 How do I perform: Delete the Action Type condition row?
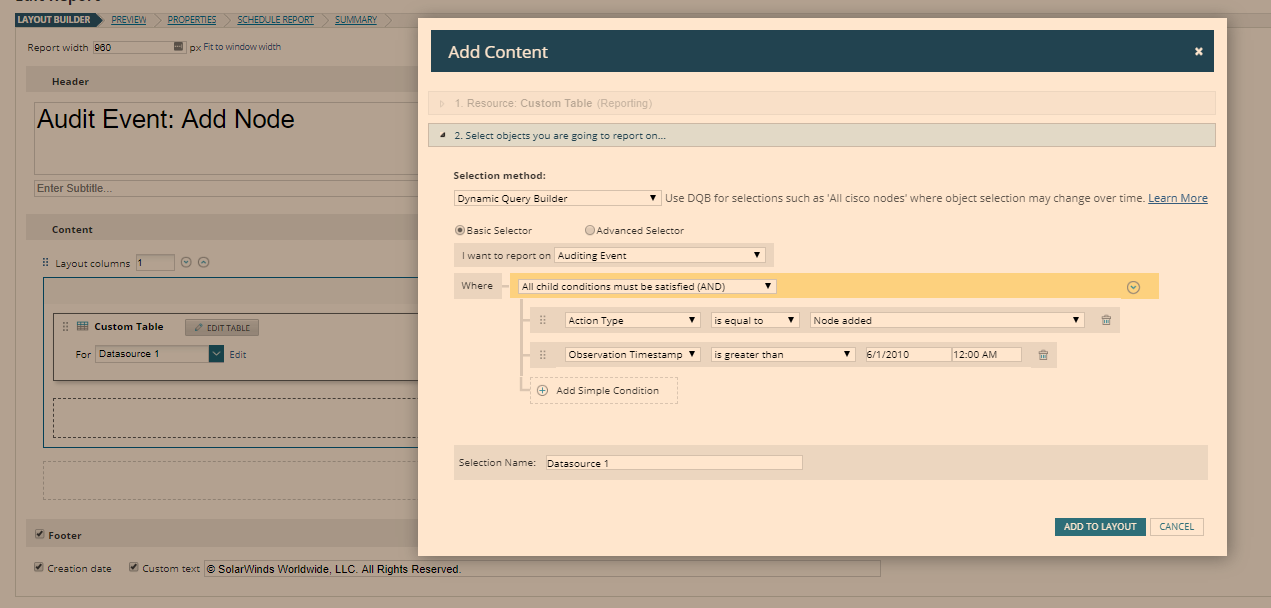tap(1106, 320)
